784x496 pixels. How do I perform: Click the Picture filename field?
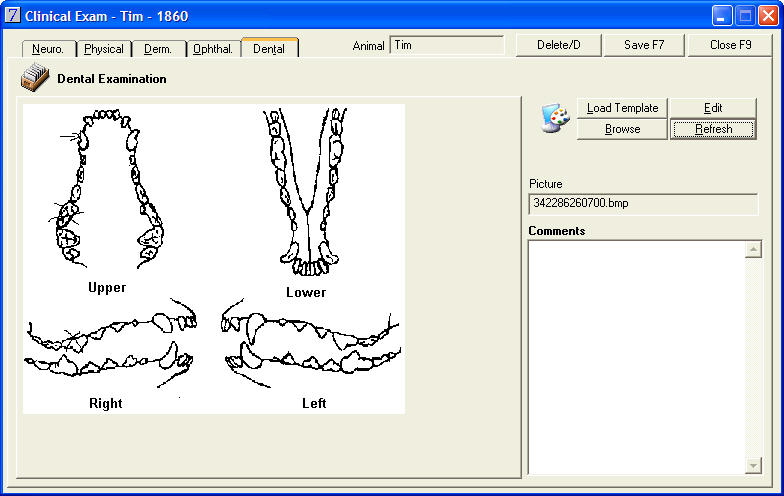point(643,204)
